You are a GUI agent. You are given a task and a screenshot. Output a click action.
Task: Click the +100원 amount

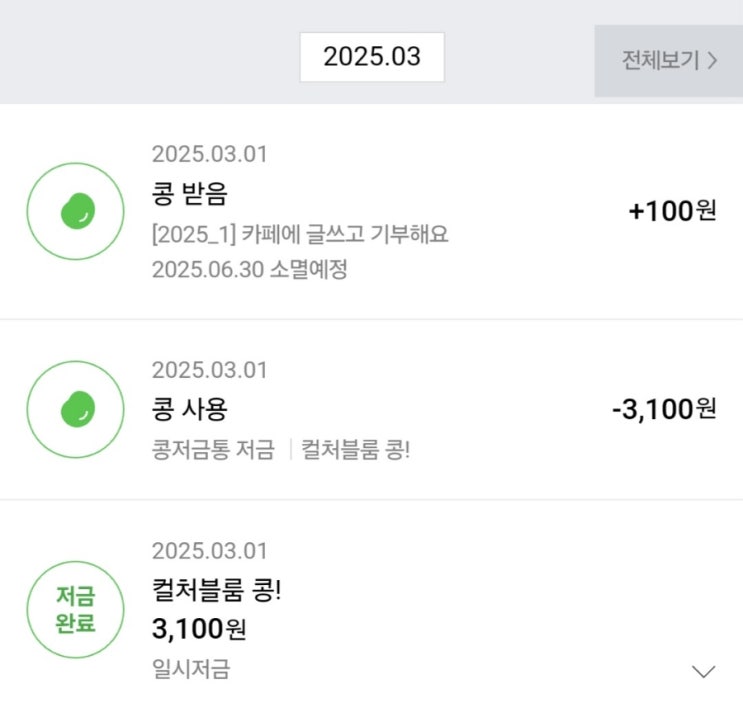click(x=672, y=211)
